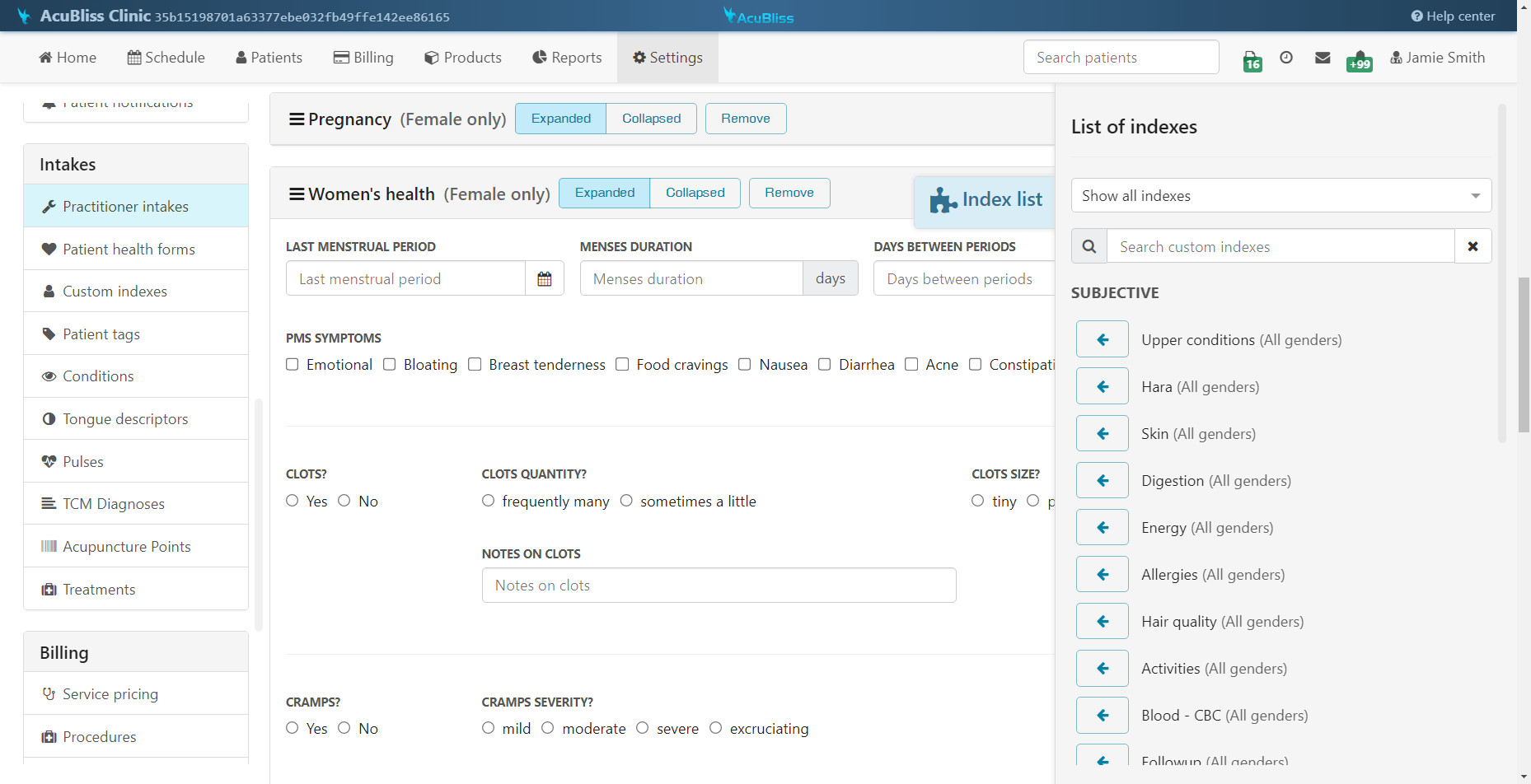The height and width of the screenshot is (784, 1531).
Task: Open the calendar picker for last menstrual period
Action: tap(545, 278)
